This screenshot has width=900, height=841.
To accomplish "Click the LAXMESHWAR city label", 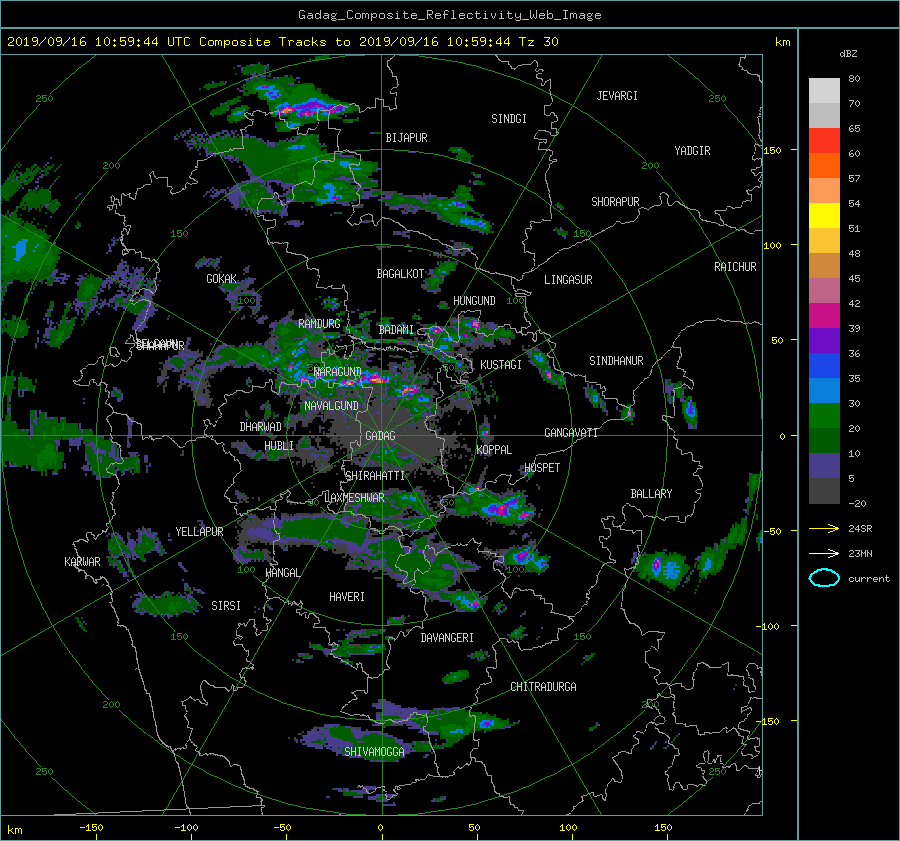I will point(354,498).
